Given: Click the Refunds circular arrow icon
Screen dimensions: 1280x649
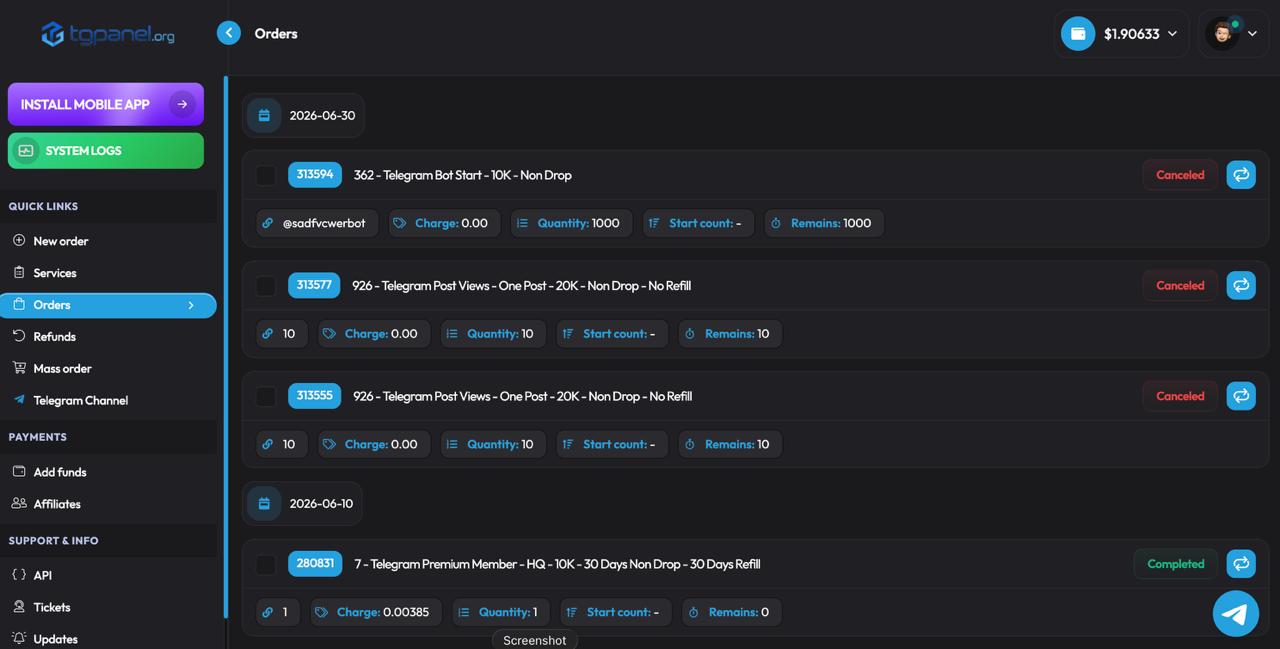Looking at the screenshot, I should point(19,336).
